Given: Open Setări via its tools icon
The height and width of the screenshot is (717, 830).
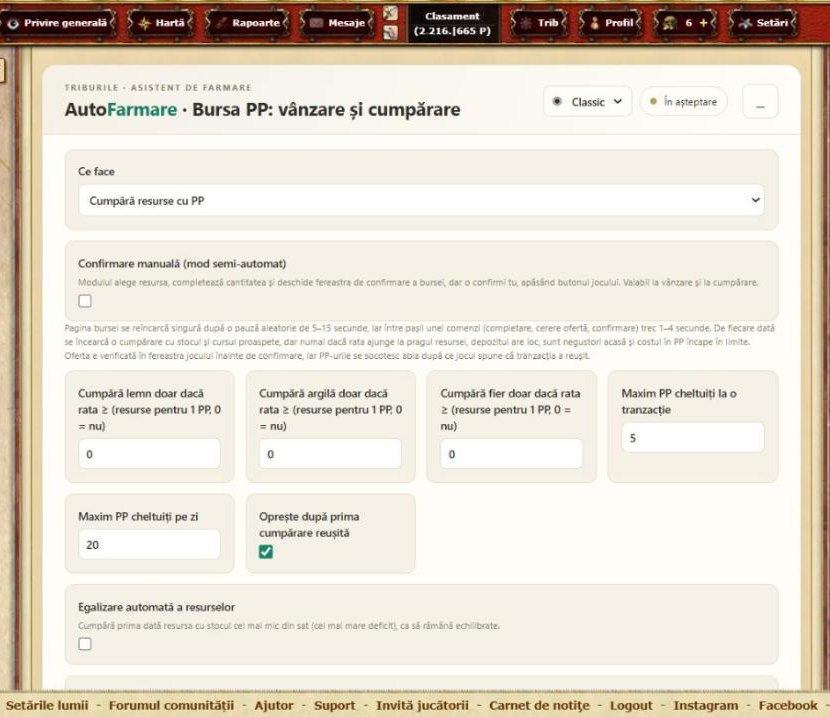Looking at the screenshot, I should (x=745, y=23).
